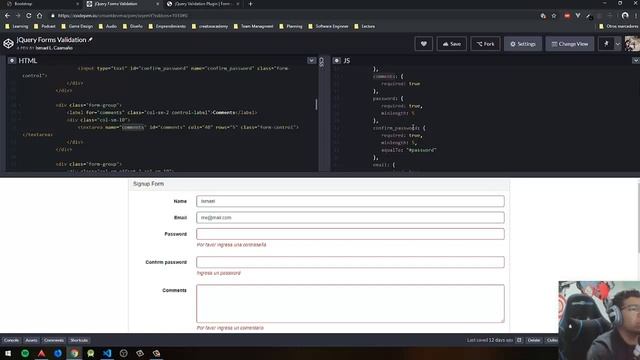The image size is (640, 360).
Task: Delete the pen
Action: pos(533,340)
